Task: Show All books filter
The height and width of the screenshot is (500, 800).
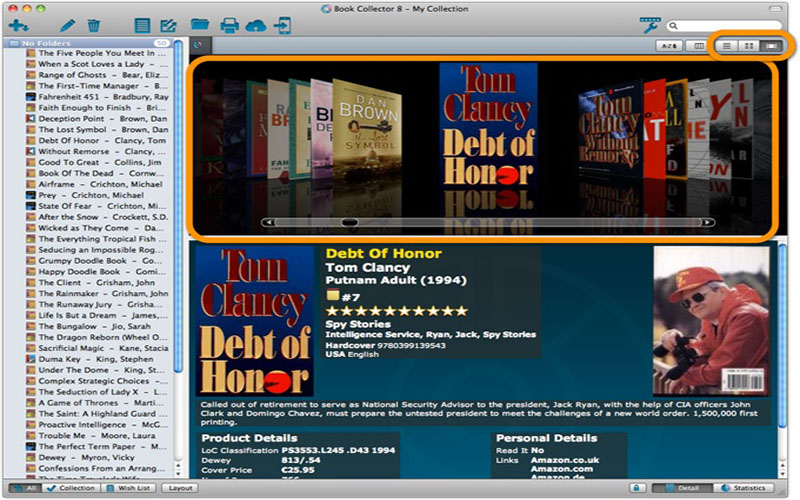Action: coord(25,488)
